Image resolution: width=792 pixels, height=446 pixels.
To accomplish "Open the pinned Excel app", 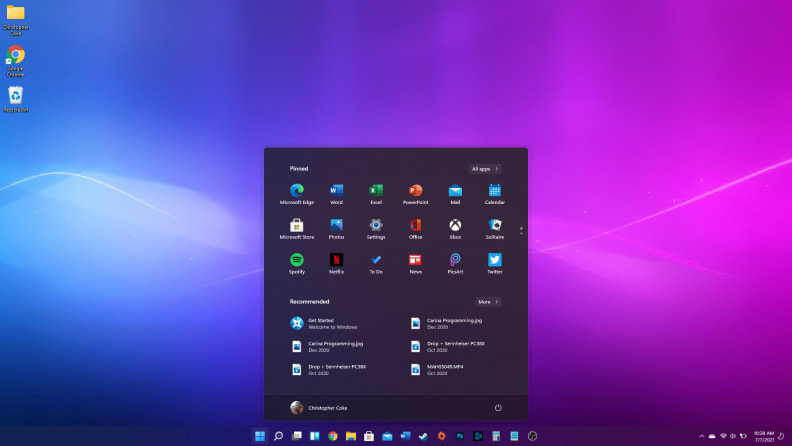I will click(x=376, y=194).
